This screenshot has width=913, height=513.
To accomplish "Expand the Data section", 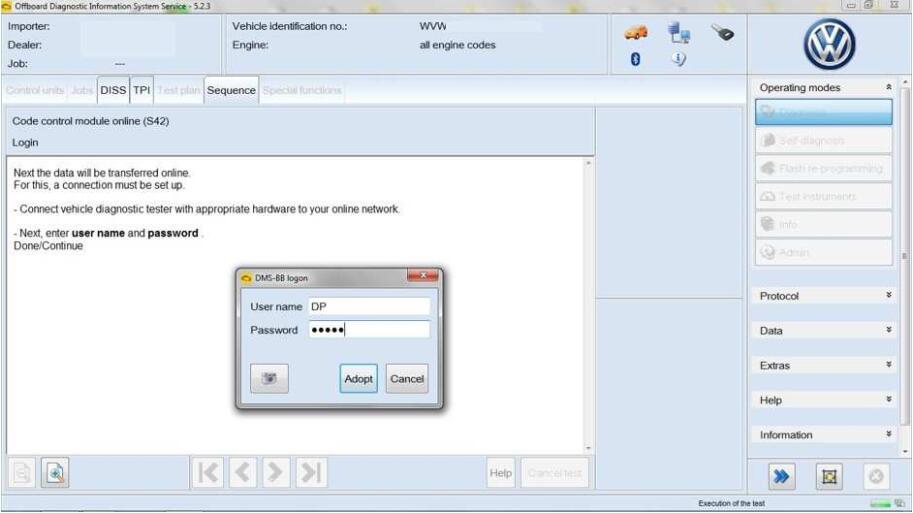I will coord(889,330).
